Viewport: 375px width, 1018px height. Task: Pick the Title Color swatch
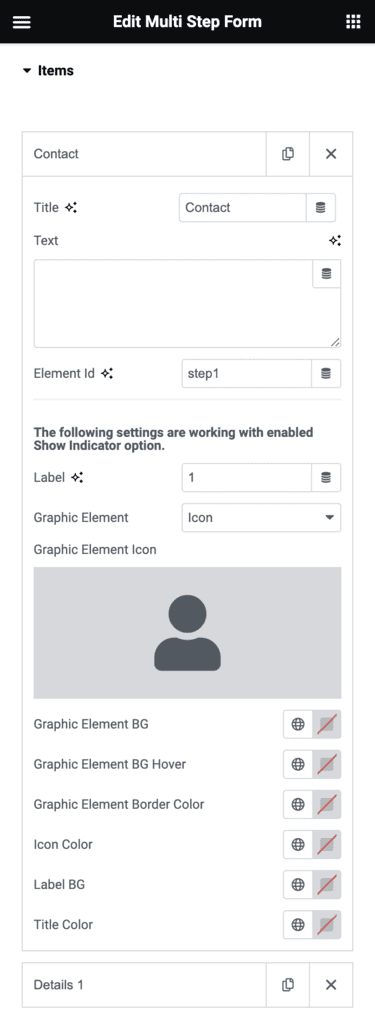326,925
